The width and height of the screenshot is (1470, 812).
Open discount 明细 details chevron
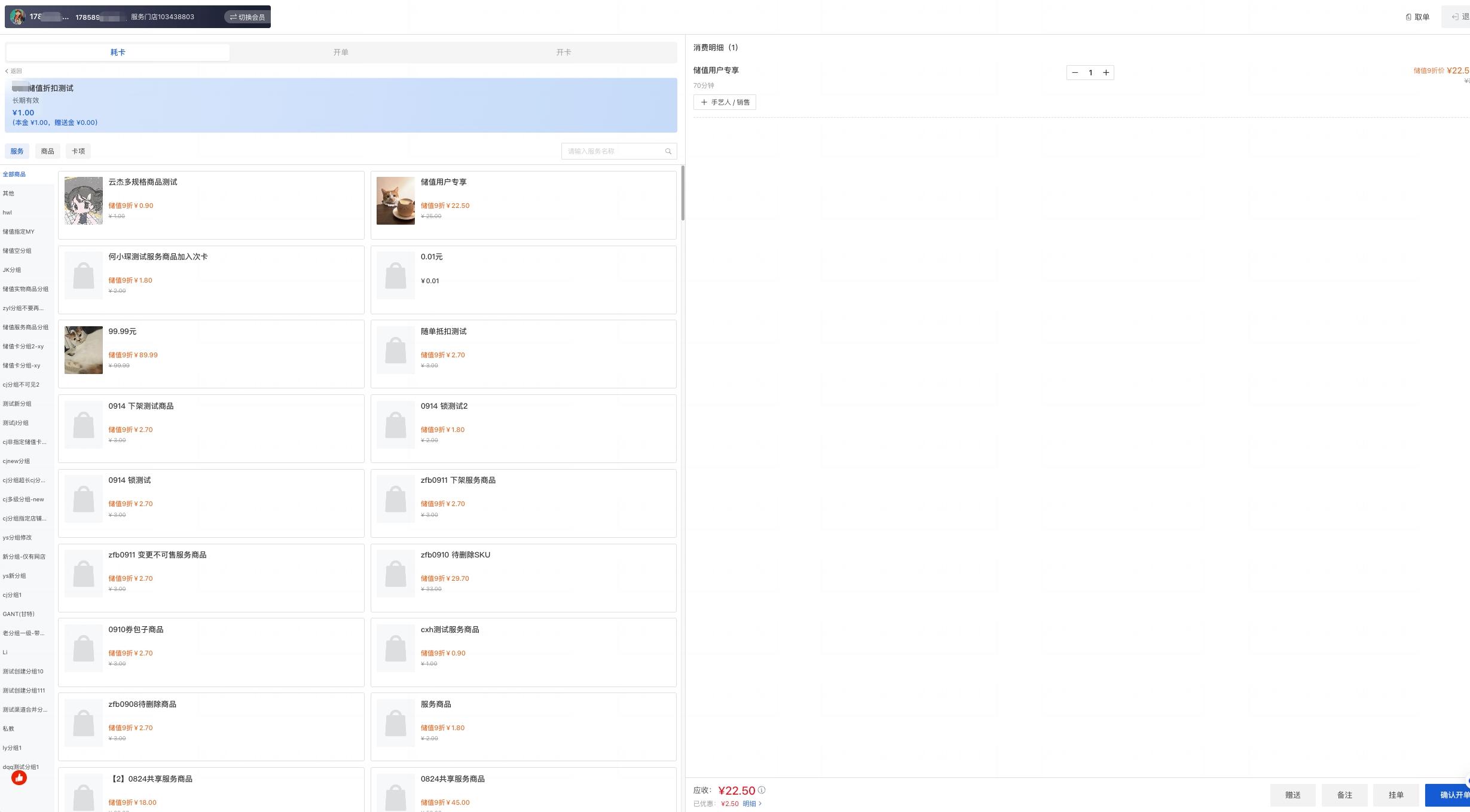point(752,804)
